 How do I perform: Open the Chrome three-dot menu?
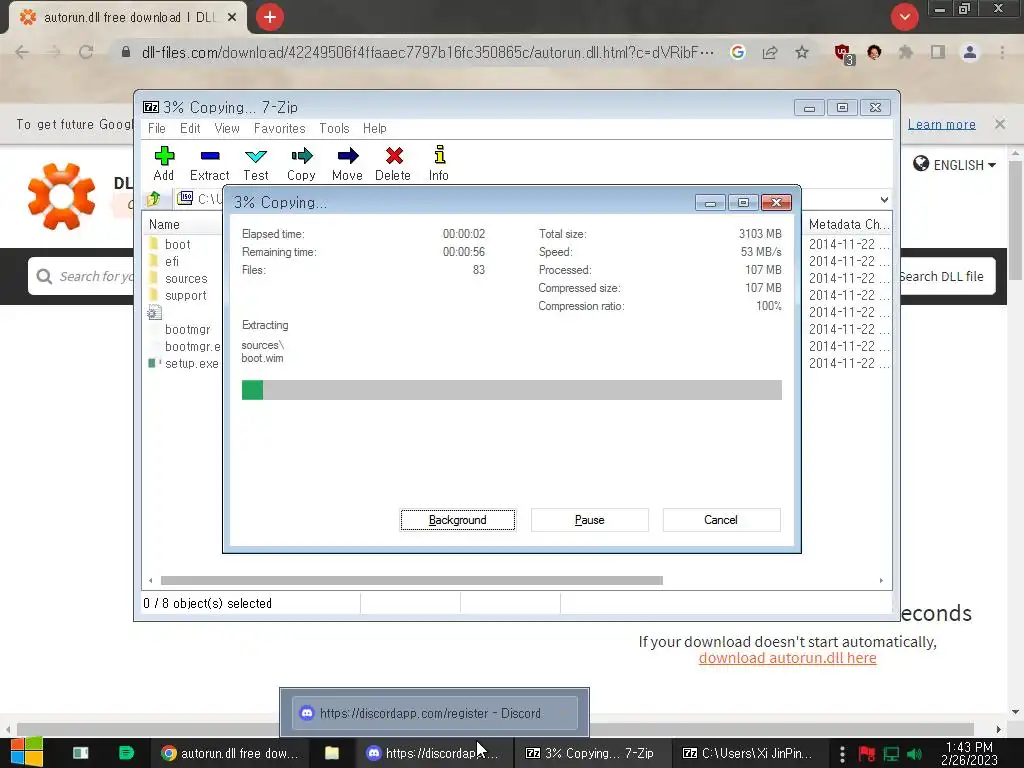(x=1002, y=52)
